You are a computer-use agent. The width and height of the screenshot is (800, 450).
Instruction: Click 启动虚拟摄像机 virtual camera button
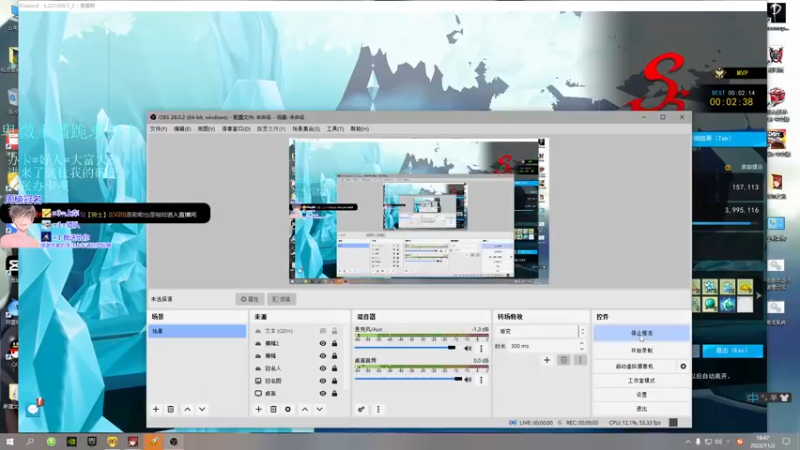click(635, 366)
